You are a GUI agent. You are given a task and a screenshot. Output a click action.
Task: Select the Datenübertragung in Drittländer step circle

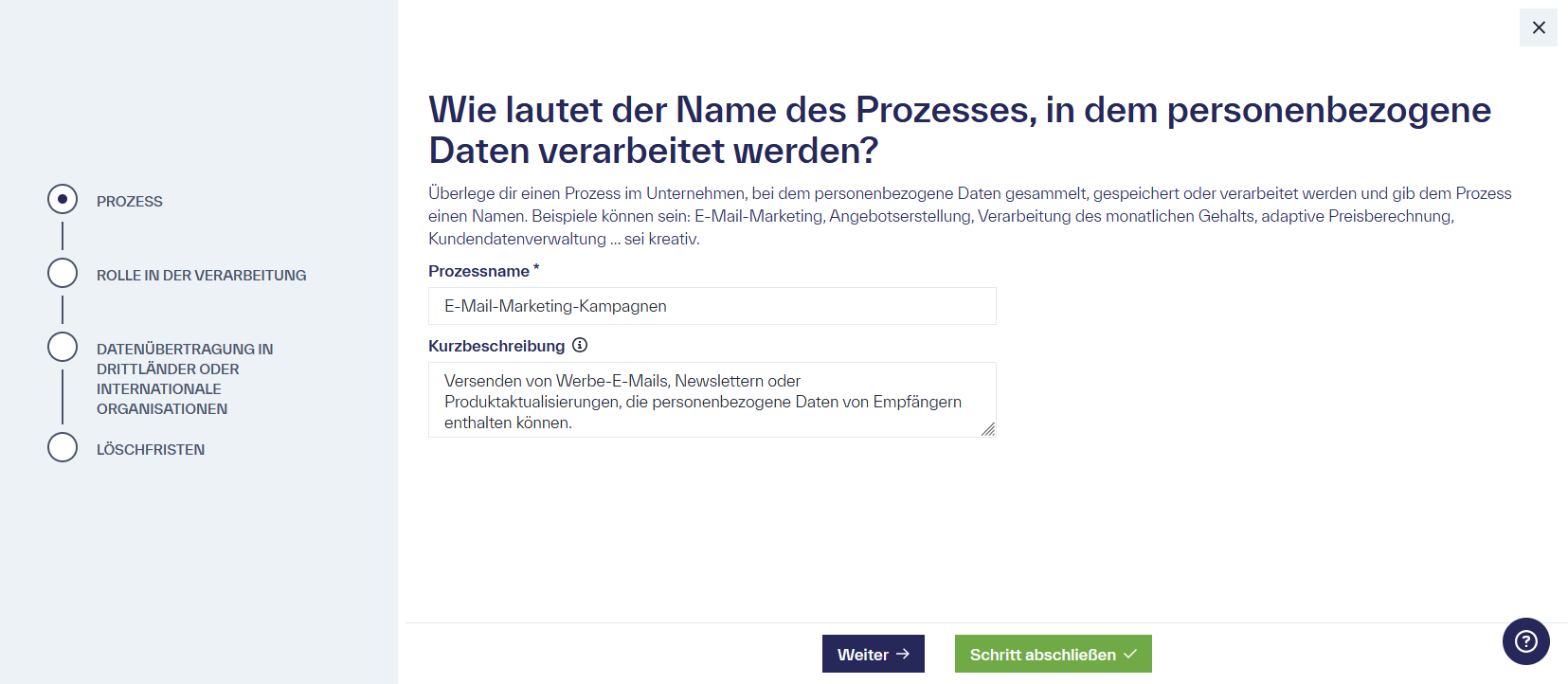63,347
